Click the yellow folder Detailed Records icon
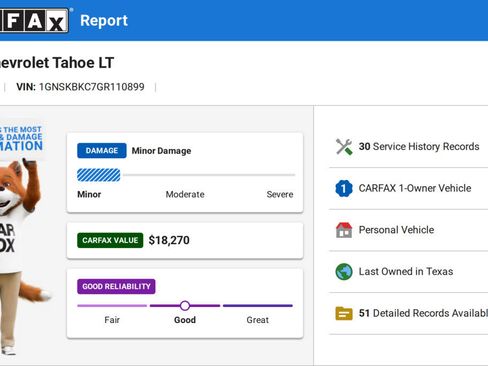This screenshot has width=488, height=366. point(344,313)
